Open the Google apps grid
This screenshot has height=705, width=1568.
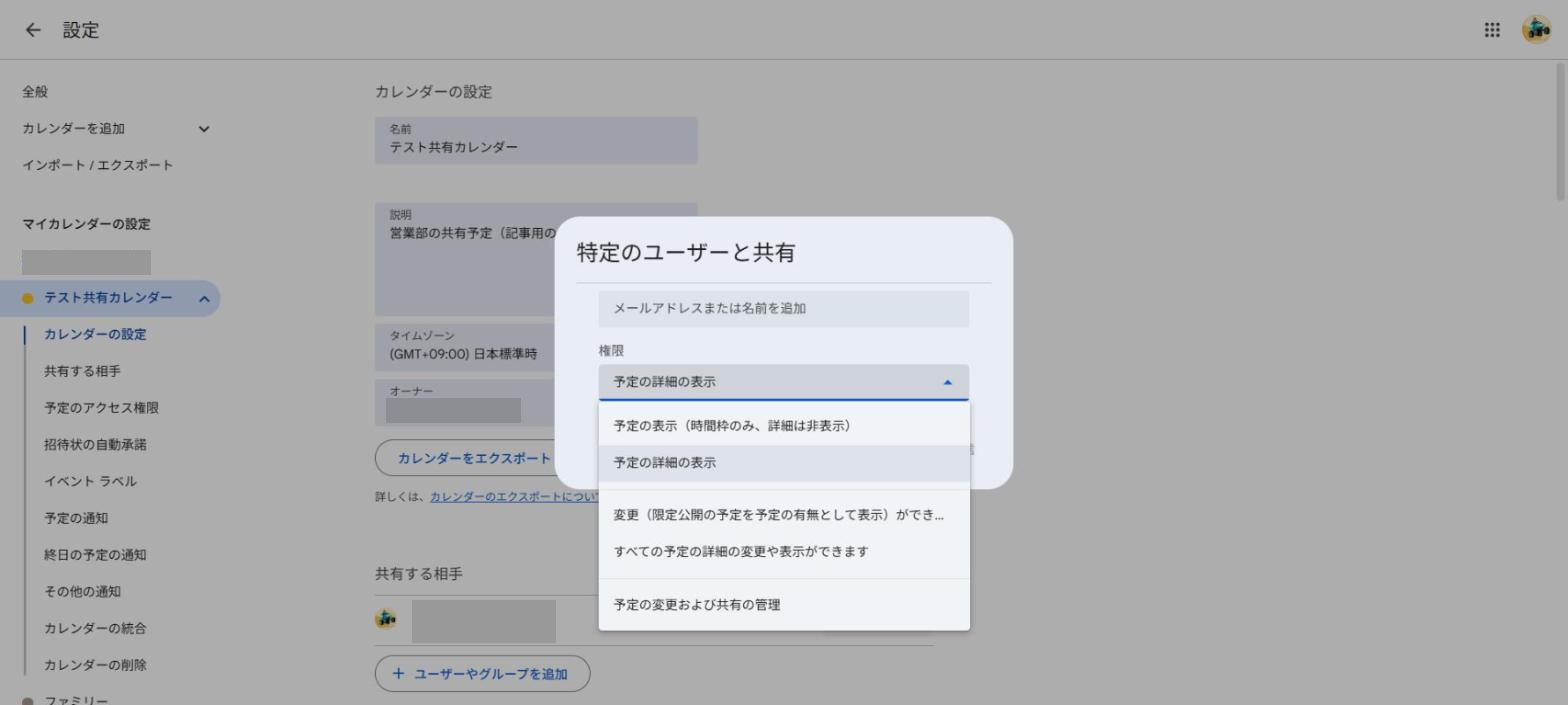1492,30
